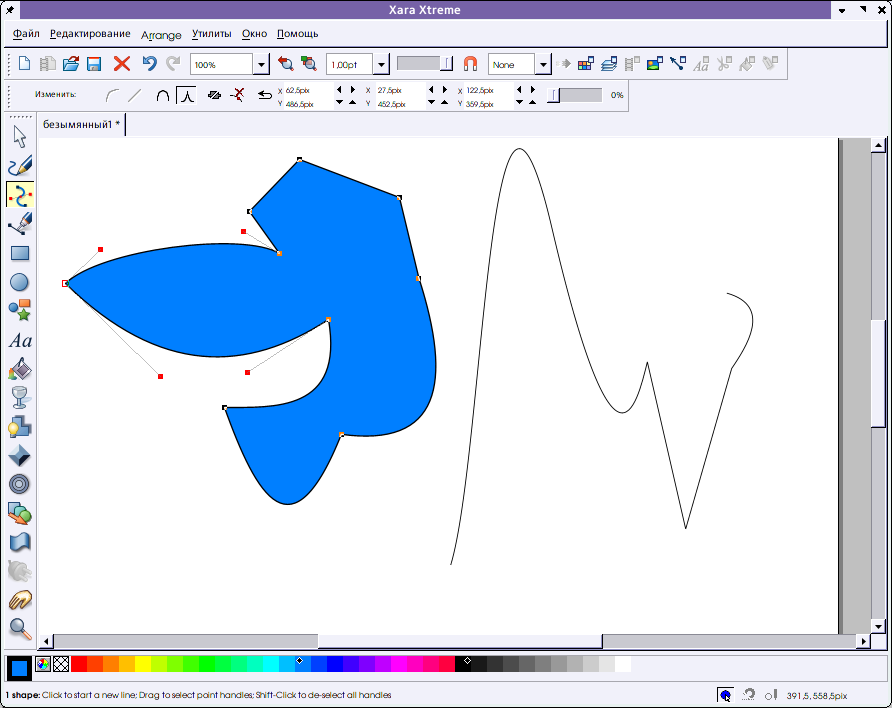Open the Утилиты menu
This screenshot has height=708, width=892.
(x=211, y=34)
